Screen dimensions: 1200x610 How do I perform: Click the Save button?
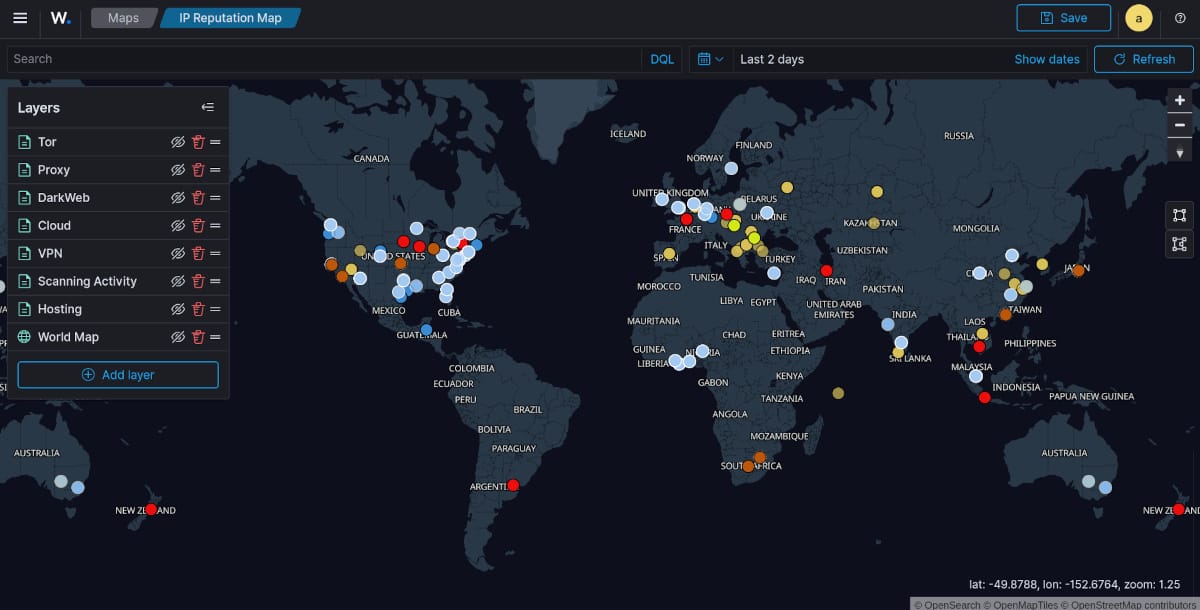[x=1063, y=18]
